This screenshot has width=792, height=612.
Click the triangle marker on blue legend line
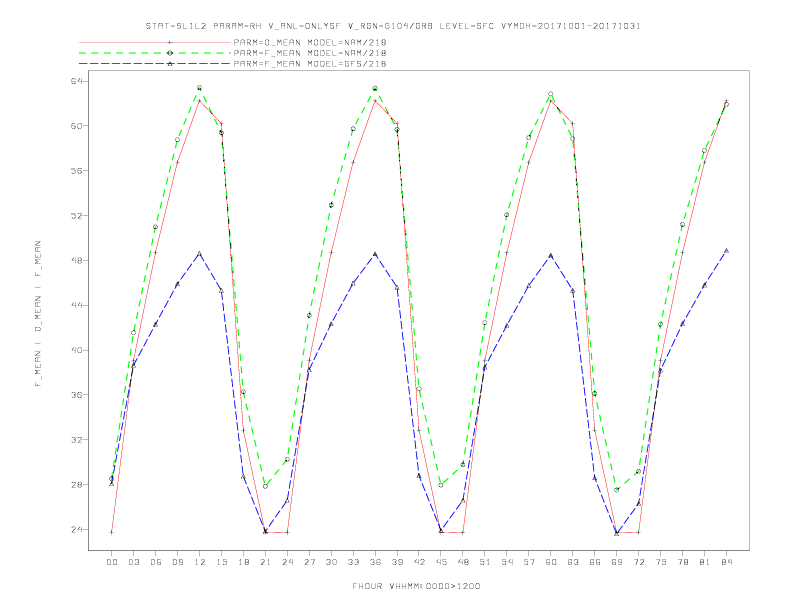(170, 64)
